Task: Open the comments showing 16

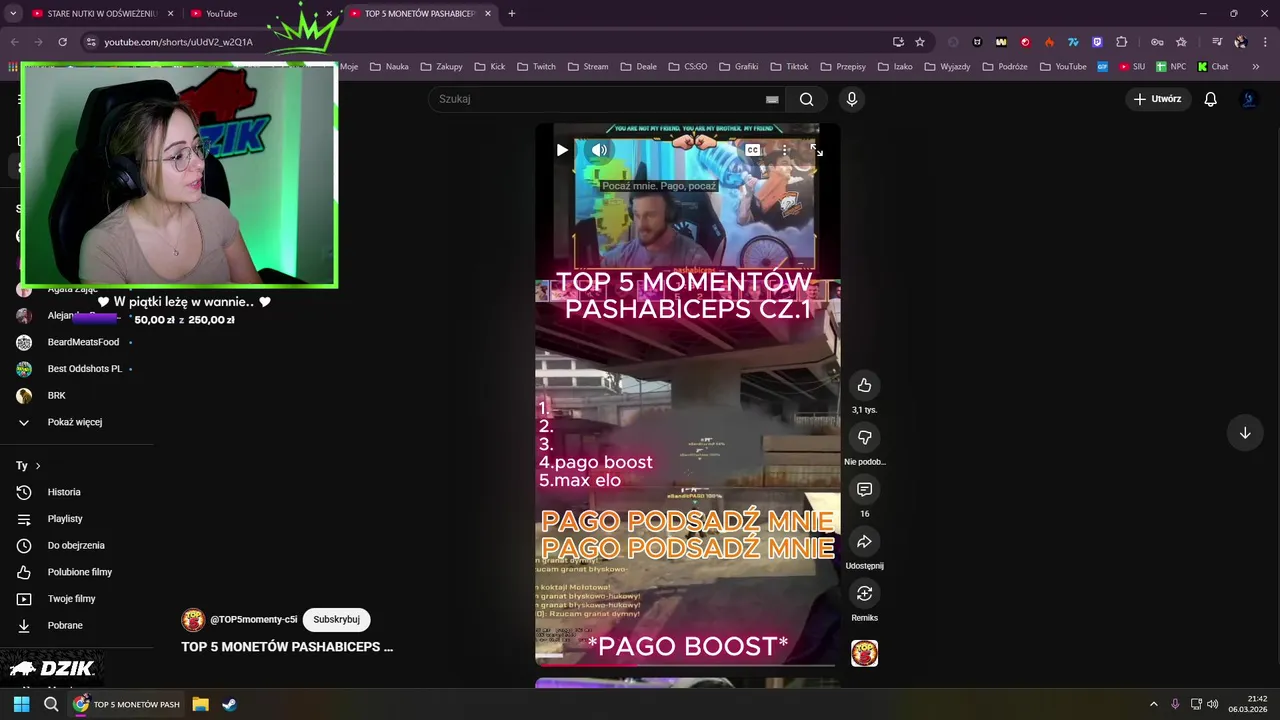Action: tap(864, 489)
